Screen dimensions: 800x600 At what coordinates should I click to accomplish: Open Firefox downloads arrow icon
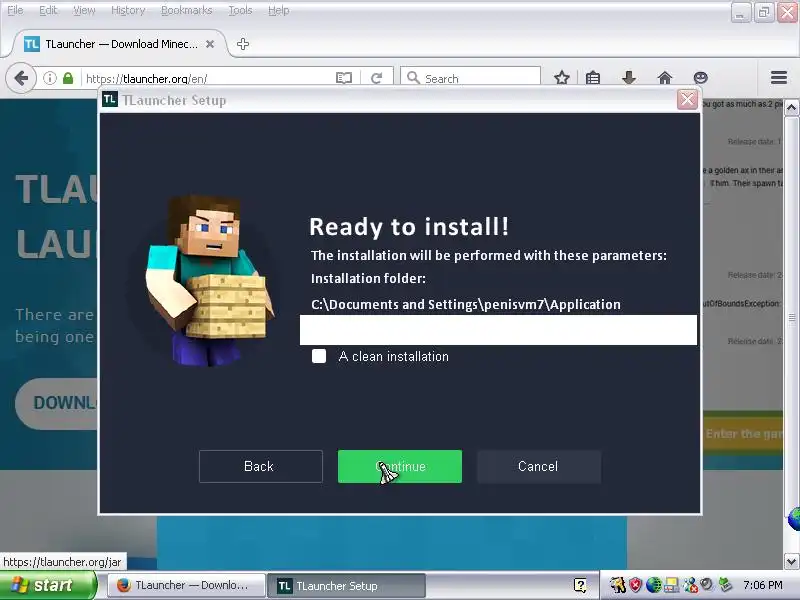click(629, 78)
